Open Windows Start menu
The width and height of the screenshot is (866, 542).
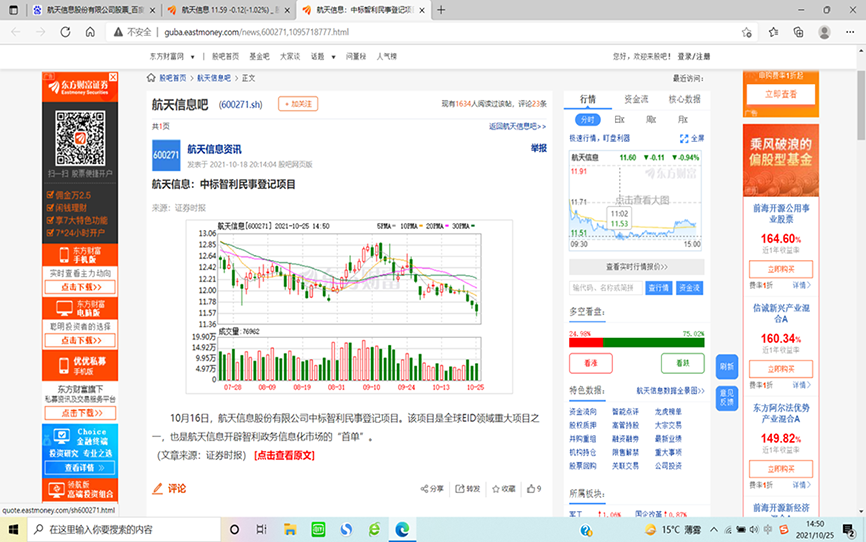(13, 530)
